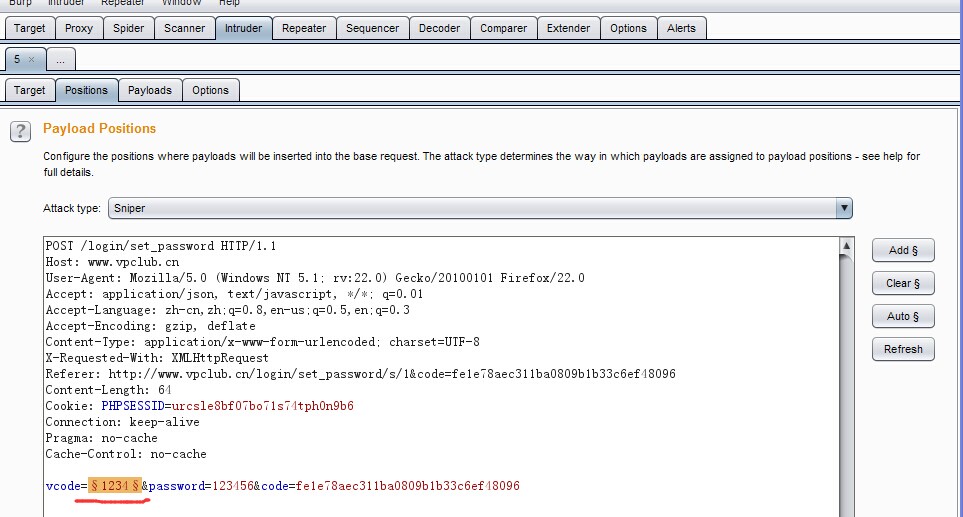The width and height of the screenshot is (963, 517).
Task: Click the Add § button
Action: click(903, 251)
